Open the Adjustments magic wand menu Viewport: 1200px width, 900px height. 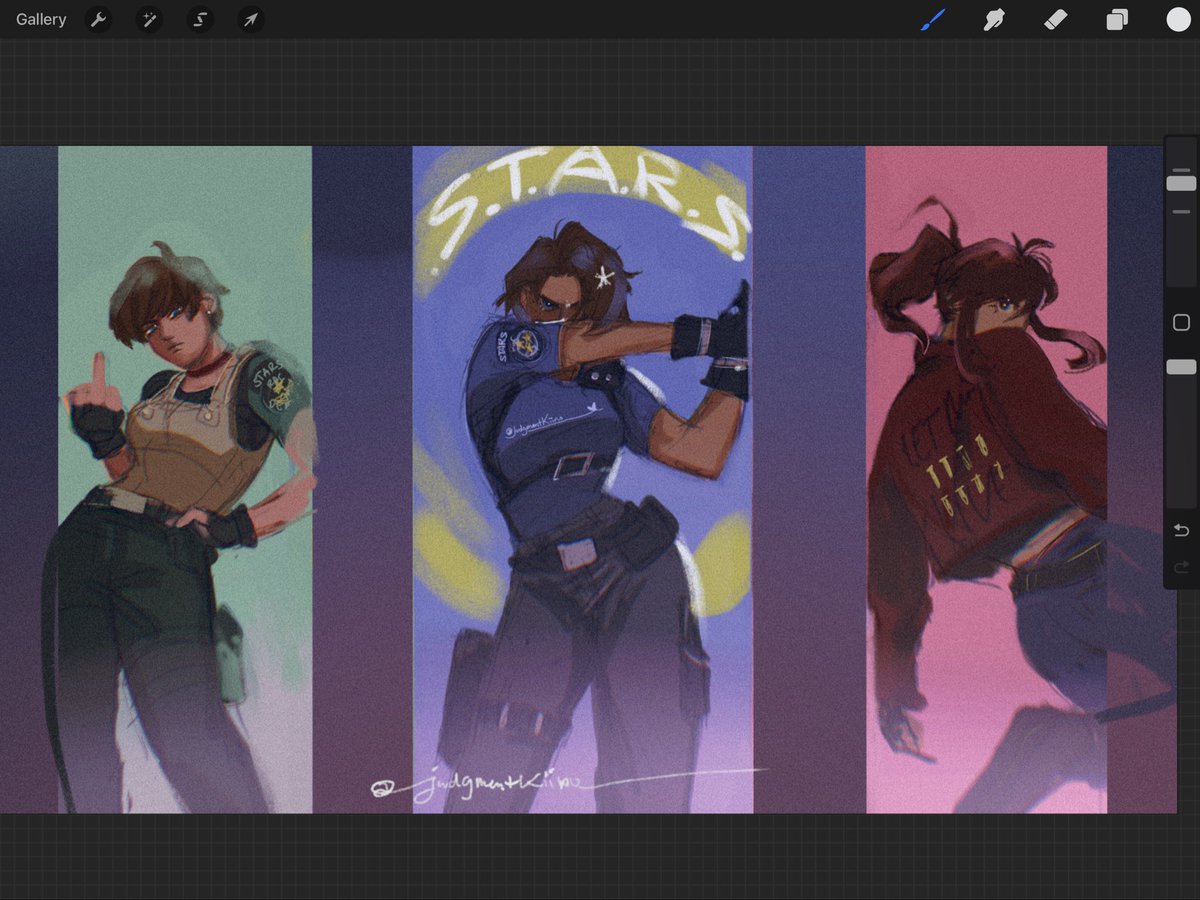click(149, 19)
